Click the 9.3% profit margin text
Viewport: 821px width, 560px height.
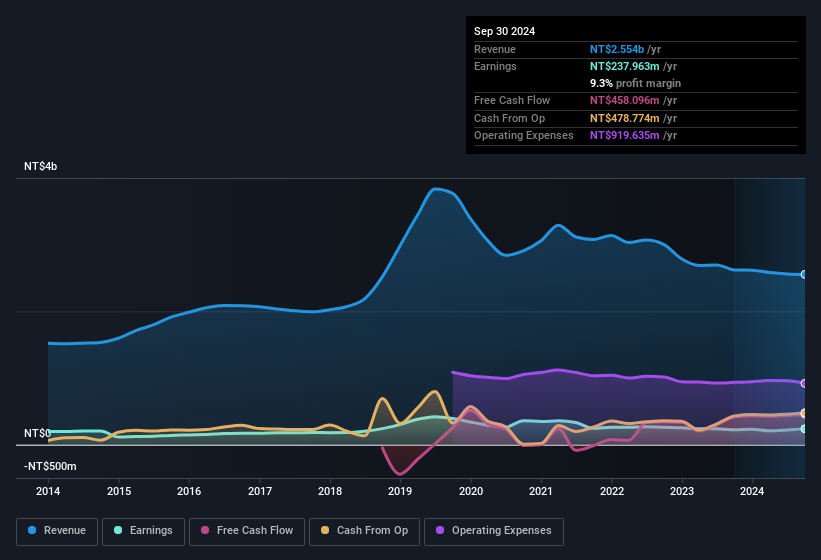click(x=636, y=83)
